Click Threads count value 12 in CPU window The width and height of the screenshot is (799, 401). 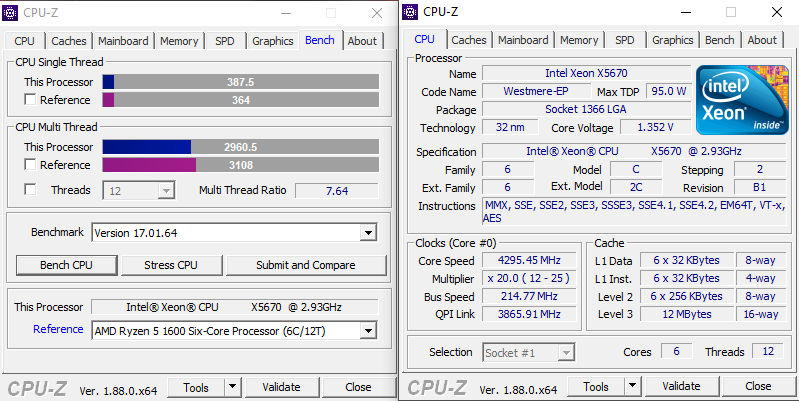coord(768,351)
